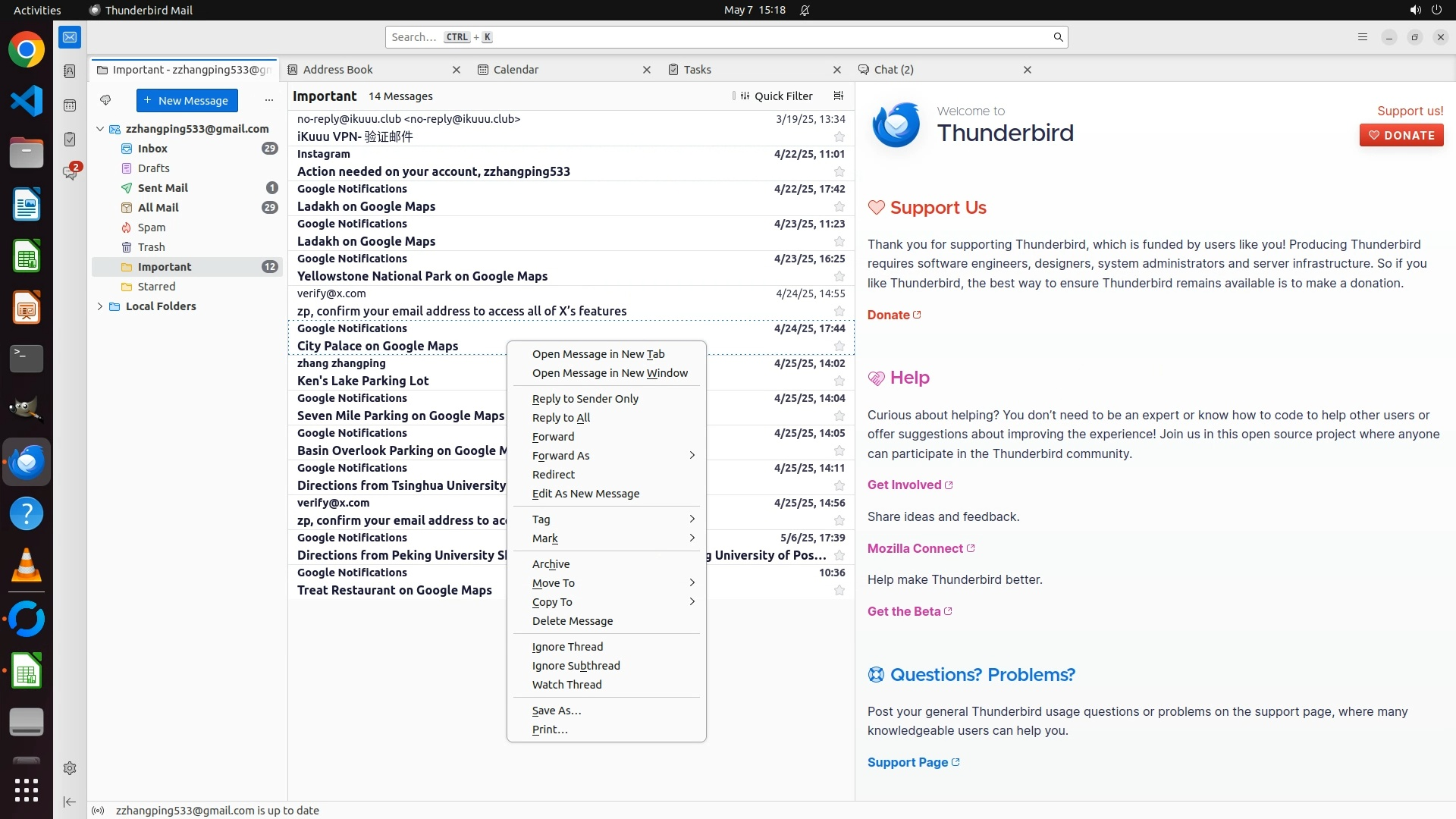Open the Tasks space icon in the sidebar
Screen dimensions: 1456x819
pyautogui.click(x=70, y=140)
